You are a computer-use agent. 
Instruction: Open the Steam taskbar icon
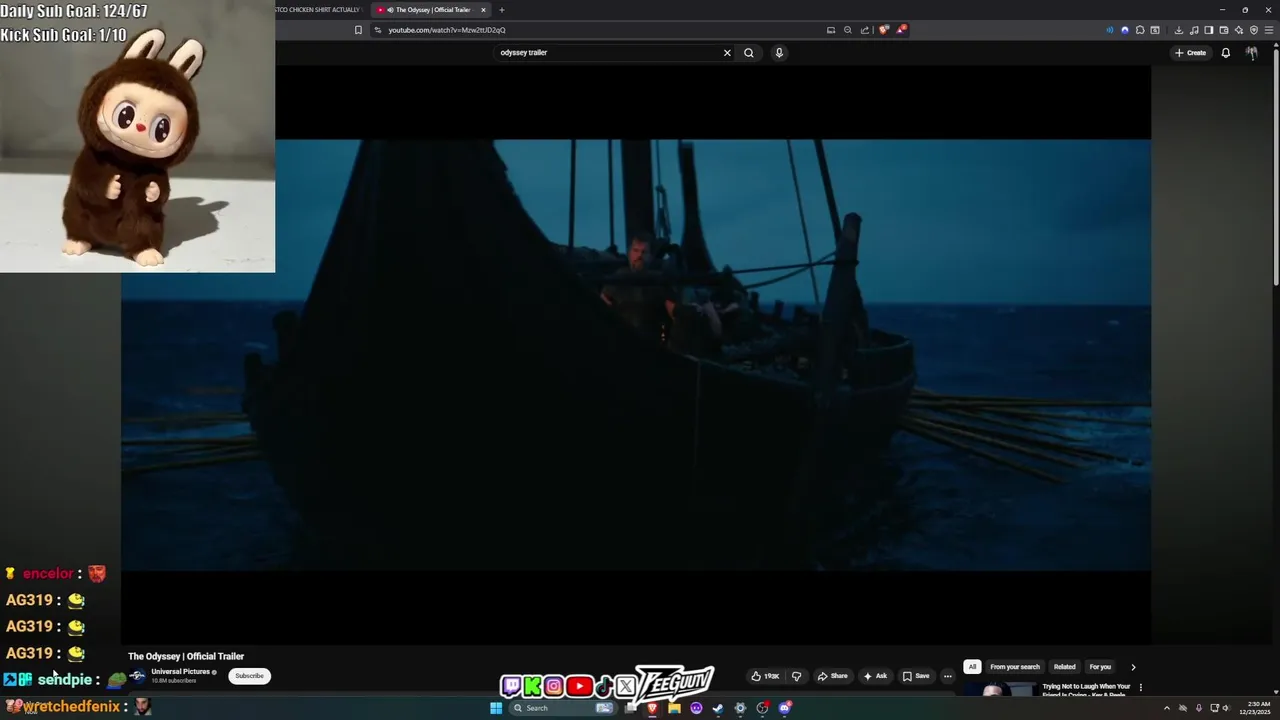tap(717, 708)
